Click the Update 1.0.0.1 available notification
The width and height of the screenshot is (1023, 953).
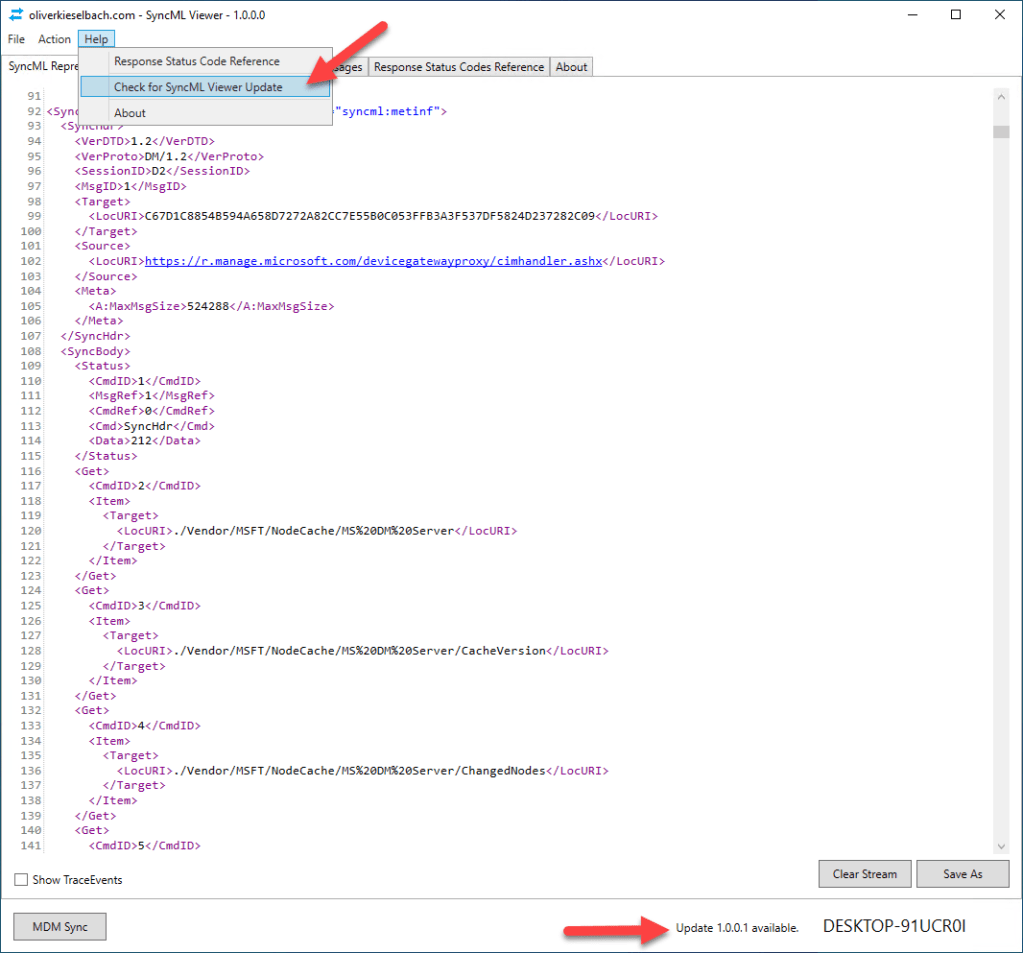click(x=736, y=927)
